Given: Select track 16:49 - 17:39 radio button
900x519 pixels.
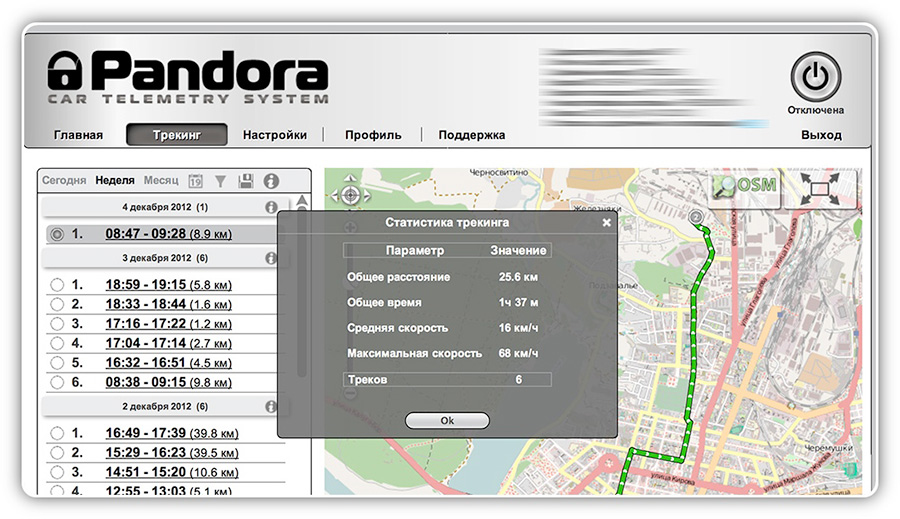Looking at the screenshot, I should click(x=57, y=433).
